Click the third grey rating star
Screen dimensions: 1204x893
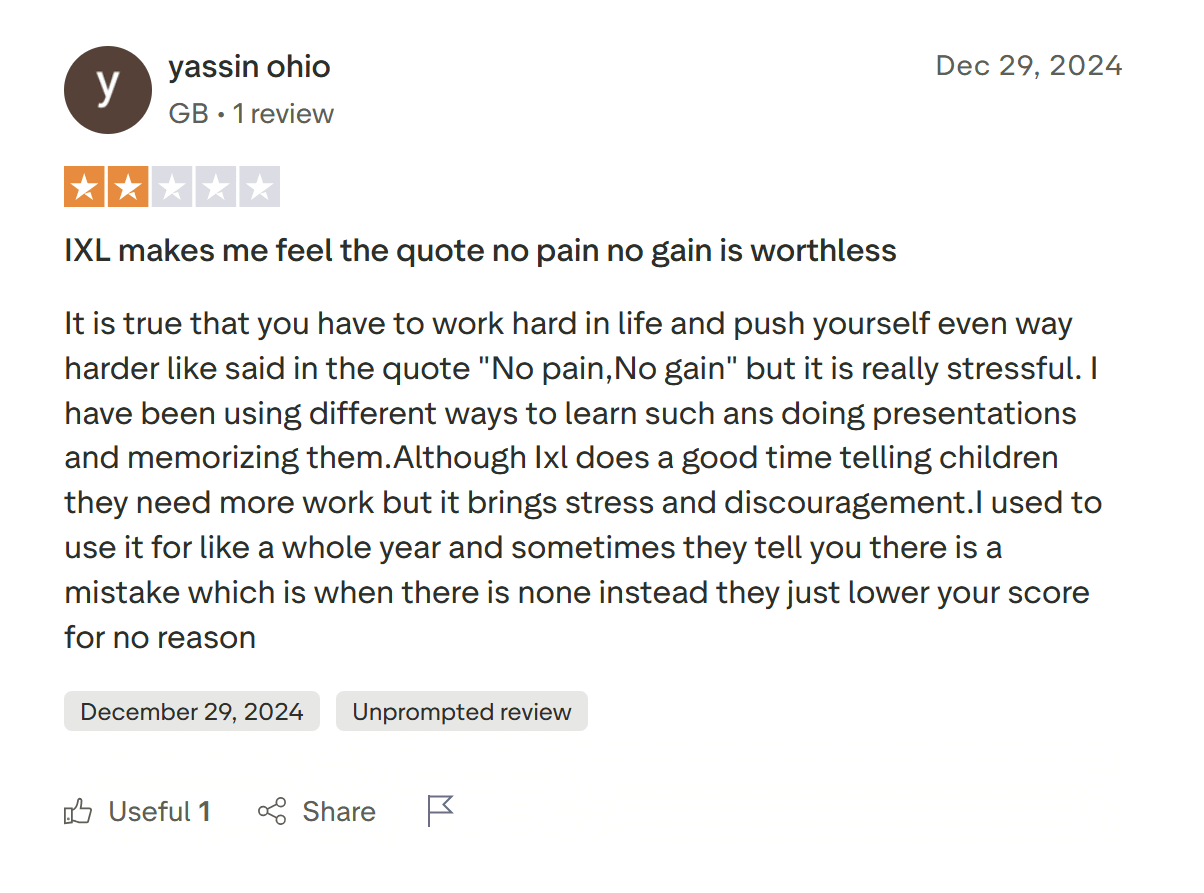(172, 188)
